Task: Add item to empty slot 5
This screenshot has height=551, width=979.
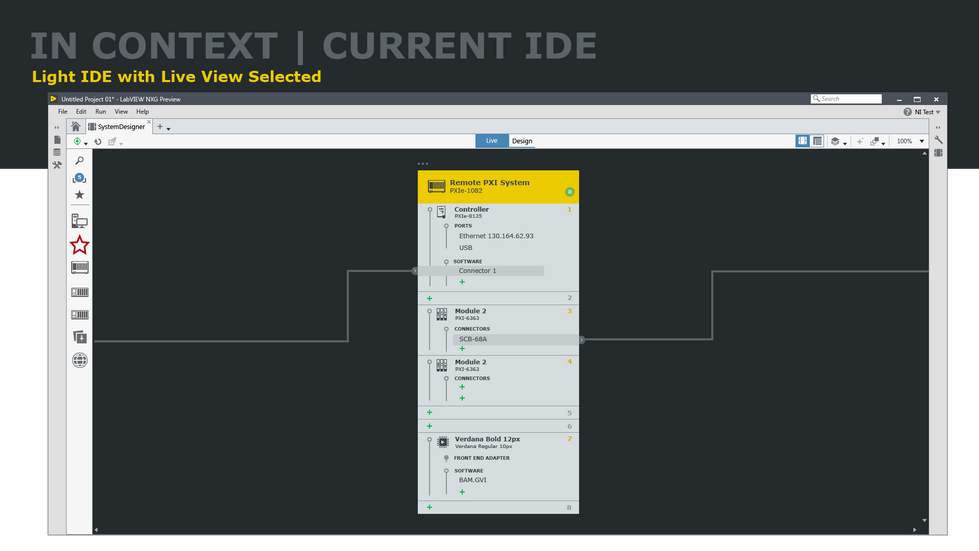Action: point(430,412)
